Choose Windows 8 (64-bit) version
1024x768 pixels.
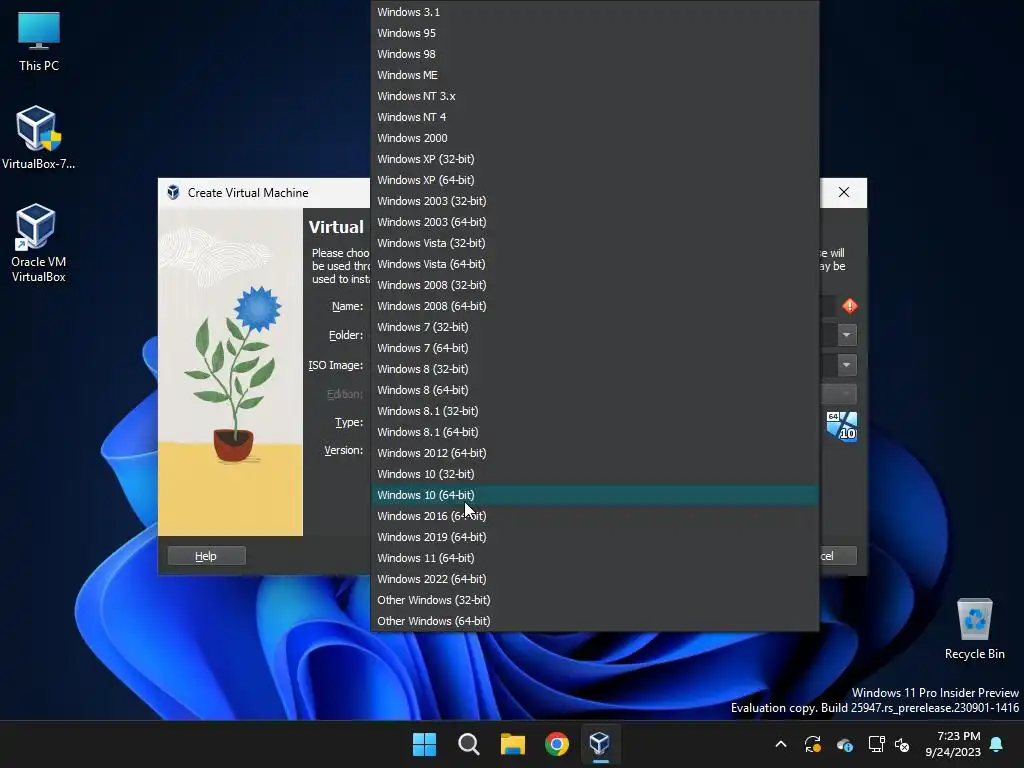point(595,390)
